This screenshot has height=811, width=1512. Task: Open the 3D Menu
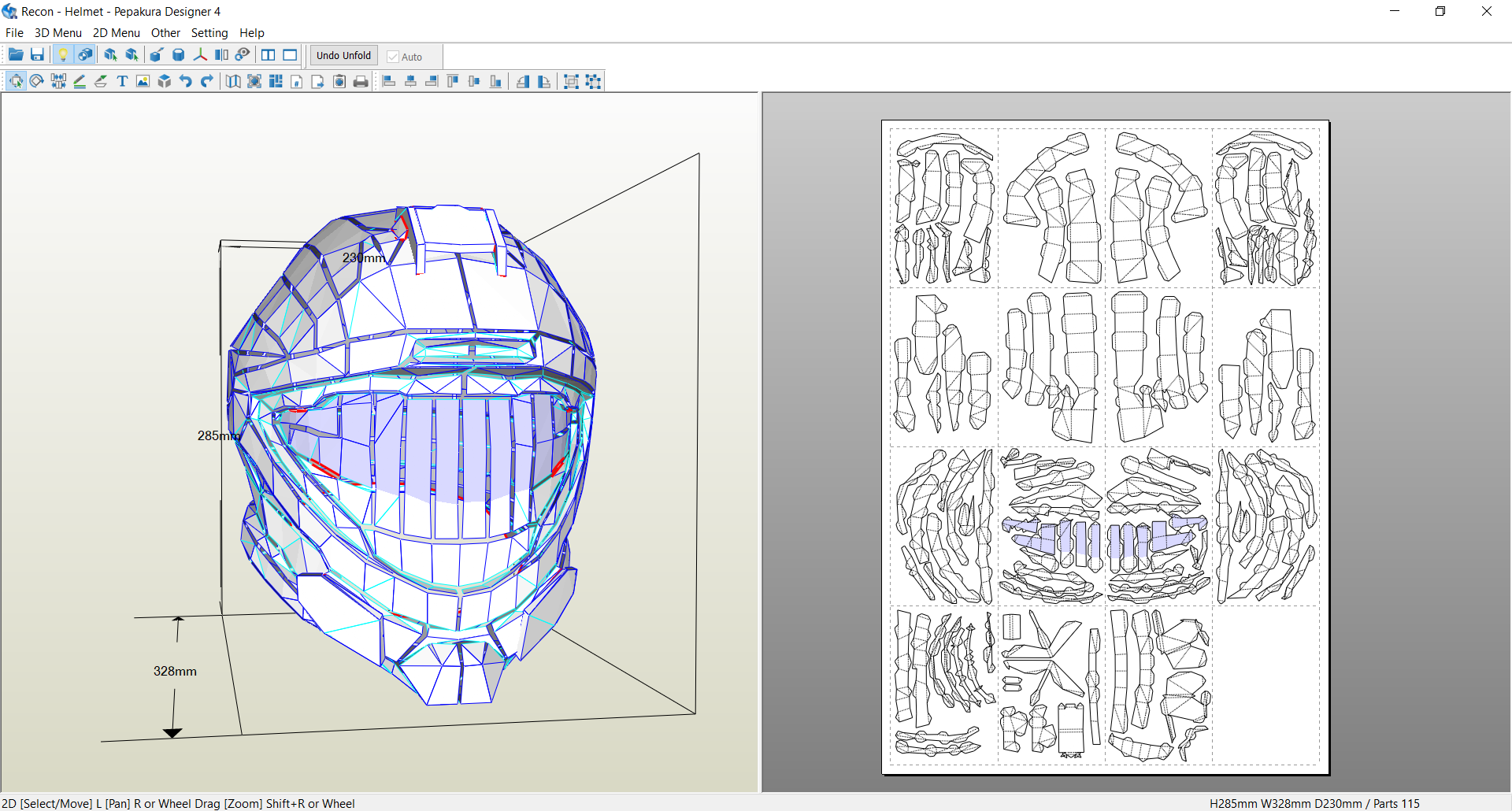point(58,33)
